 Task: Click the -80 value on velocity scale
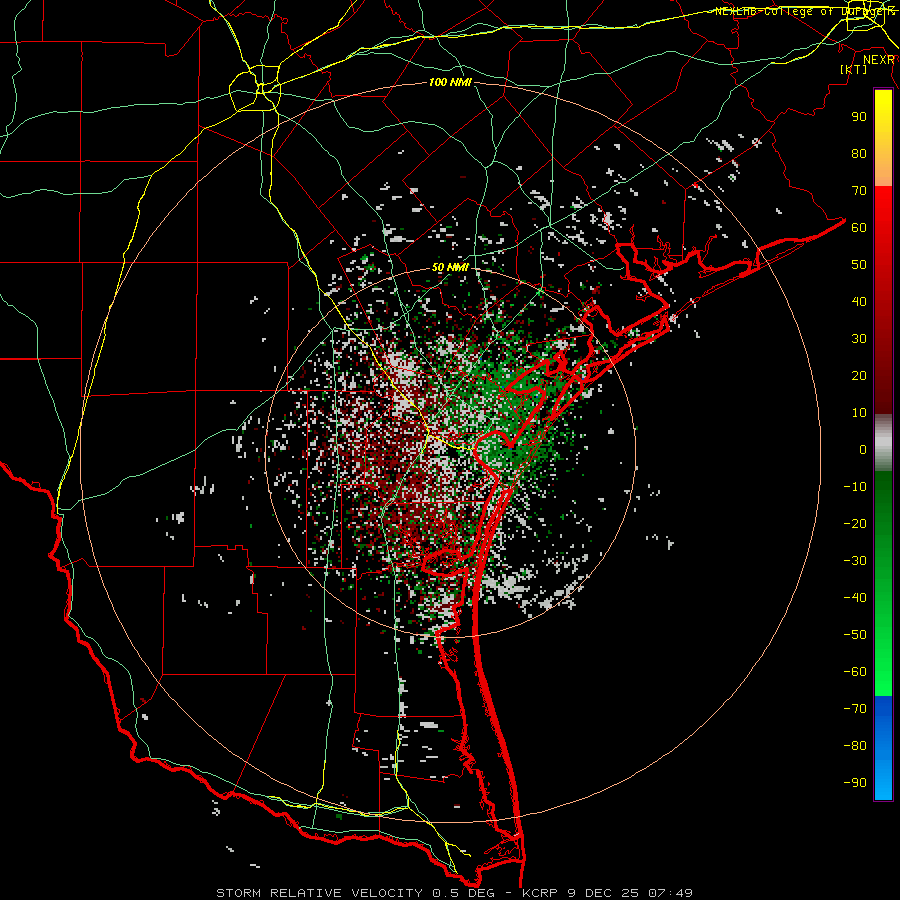point(855,746)
